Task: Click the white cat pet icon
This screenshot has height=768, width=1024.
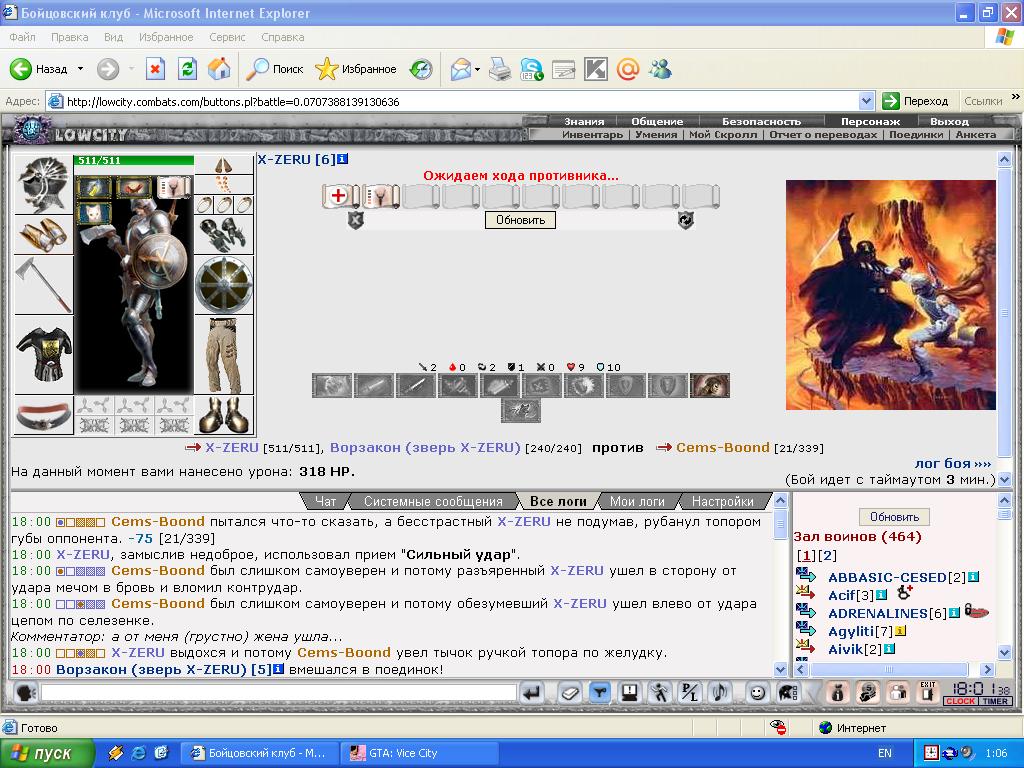Action: 94,214
